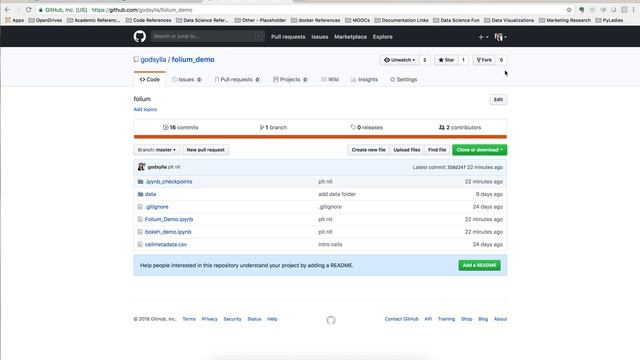View the 2 contributors link
The height and width of the screenshot is (360, 640).
pos(460,127)
